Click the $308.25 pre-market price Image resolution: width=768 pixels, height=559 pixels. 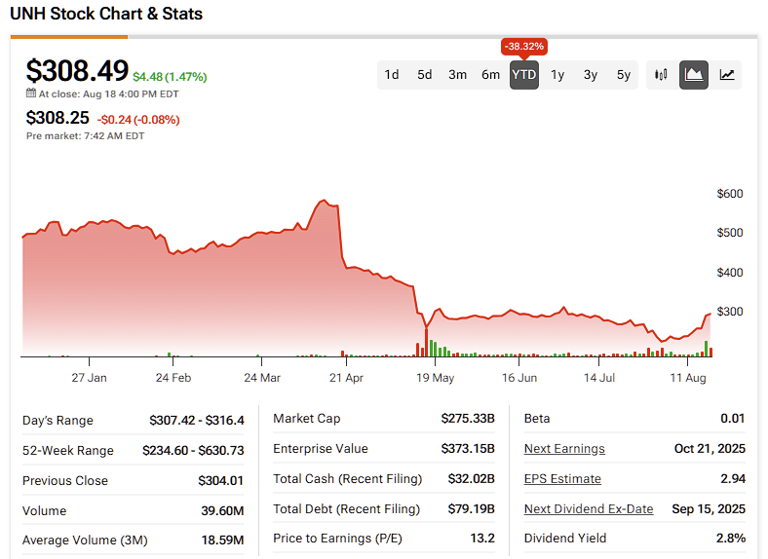[x=57, y=118]
